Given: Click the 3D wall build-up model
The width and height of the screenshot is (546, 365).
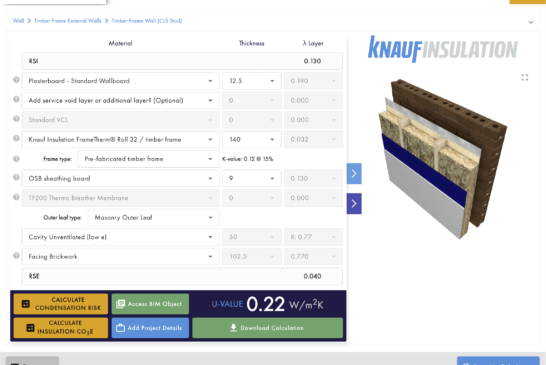Looking at the screenshot, I should [x=442, y=158].
